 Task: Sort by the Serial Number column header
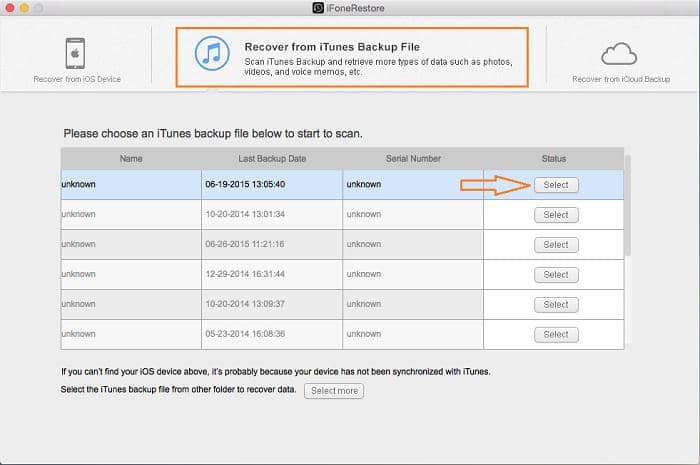click(413, 158)
